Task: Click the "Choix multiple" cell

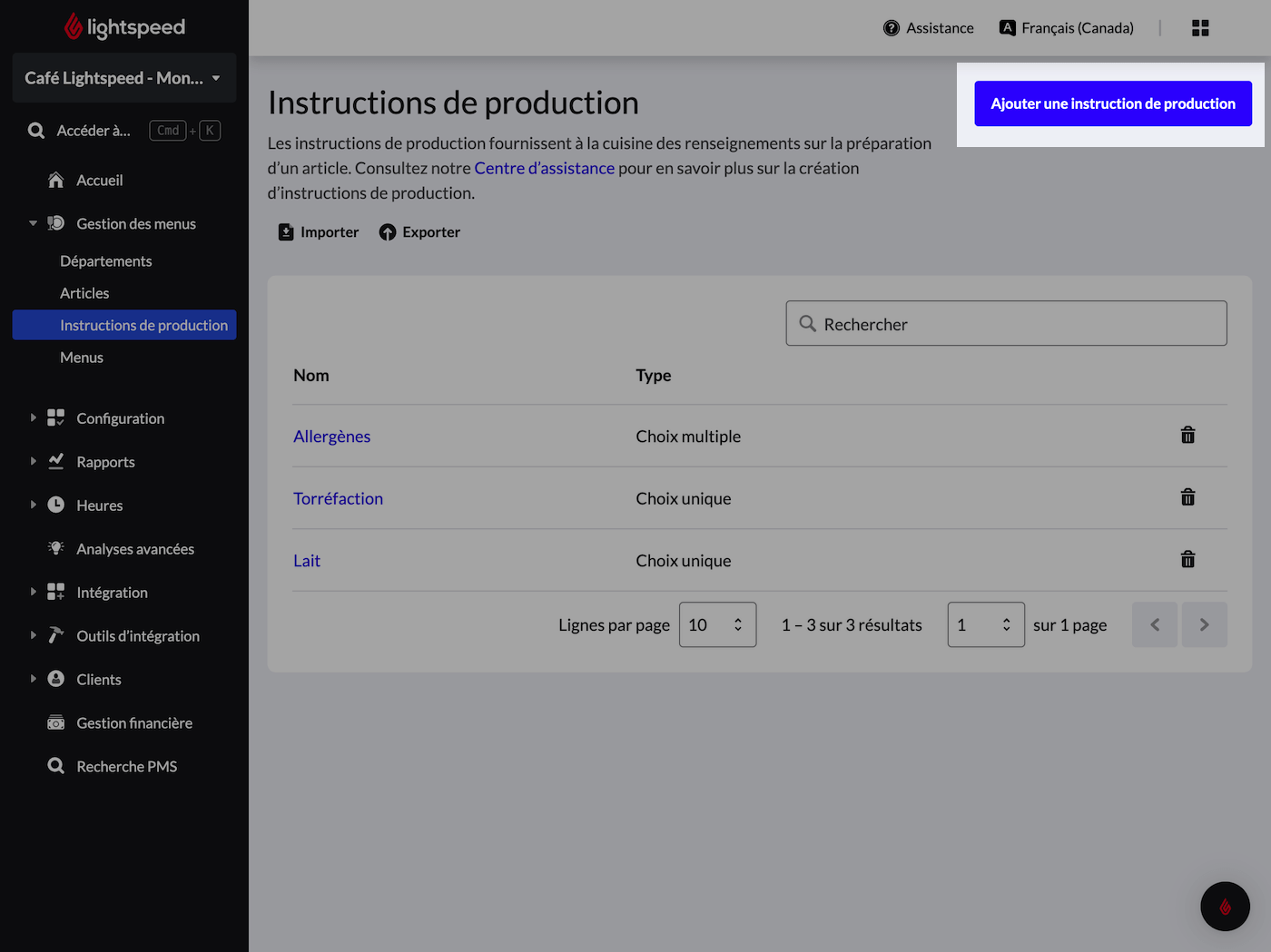Action: 688,437
